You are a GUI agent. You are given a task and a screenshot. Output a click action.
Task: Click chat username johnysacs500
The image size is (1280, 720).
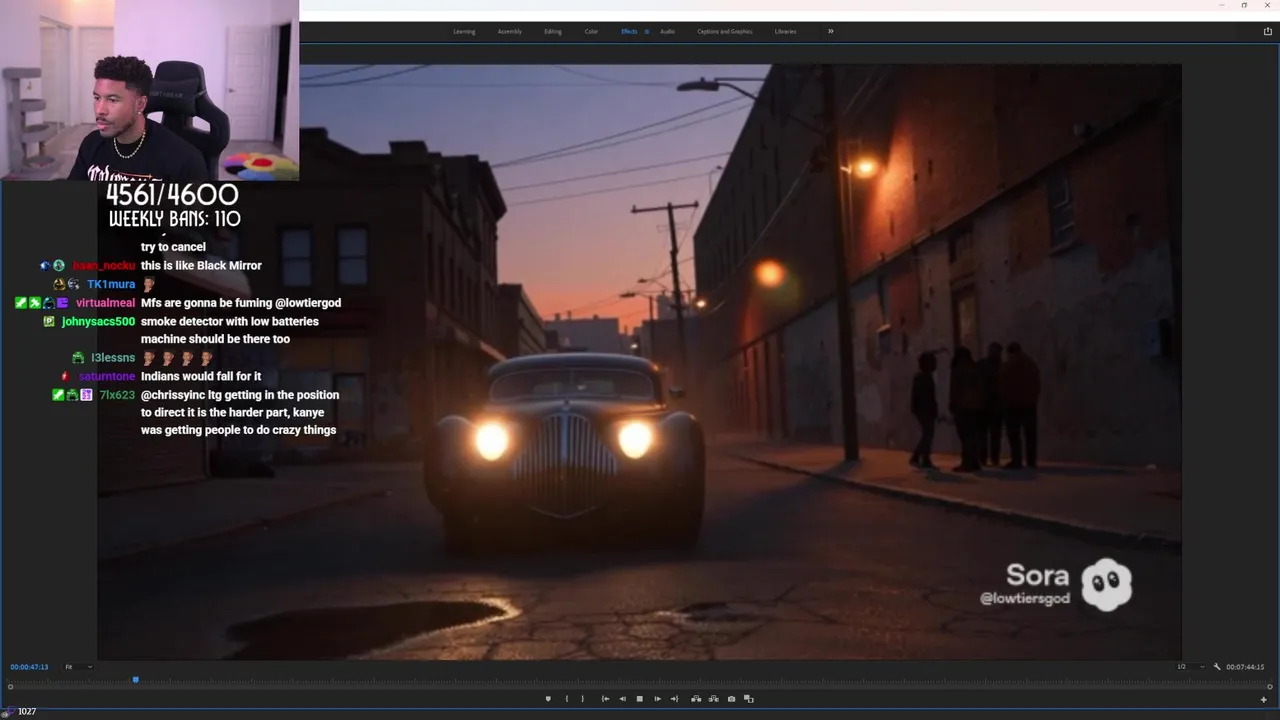pos(98,322)
